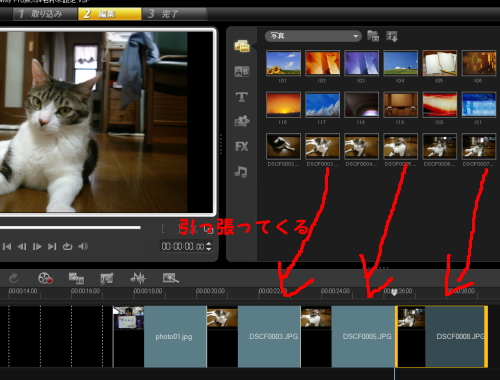
Task: Open the instant project tool icon
Action: tap(171, 278)
